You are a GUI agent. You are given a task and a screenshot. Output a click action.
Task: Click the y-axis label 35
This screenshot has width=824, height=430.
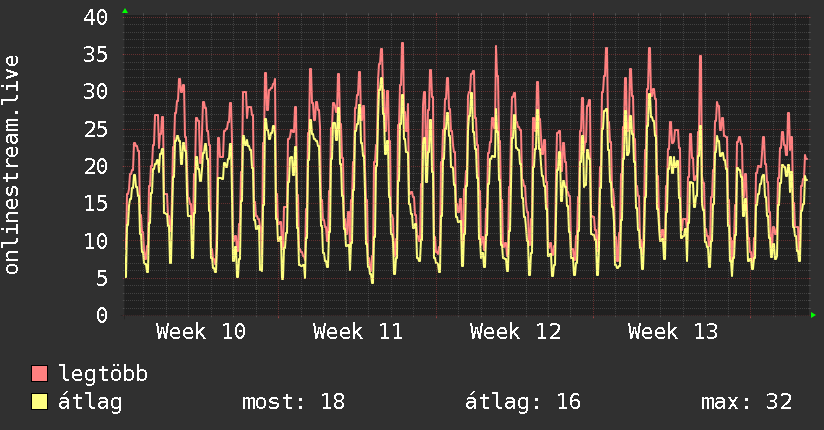point(96,55)
